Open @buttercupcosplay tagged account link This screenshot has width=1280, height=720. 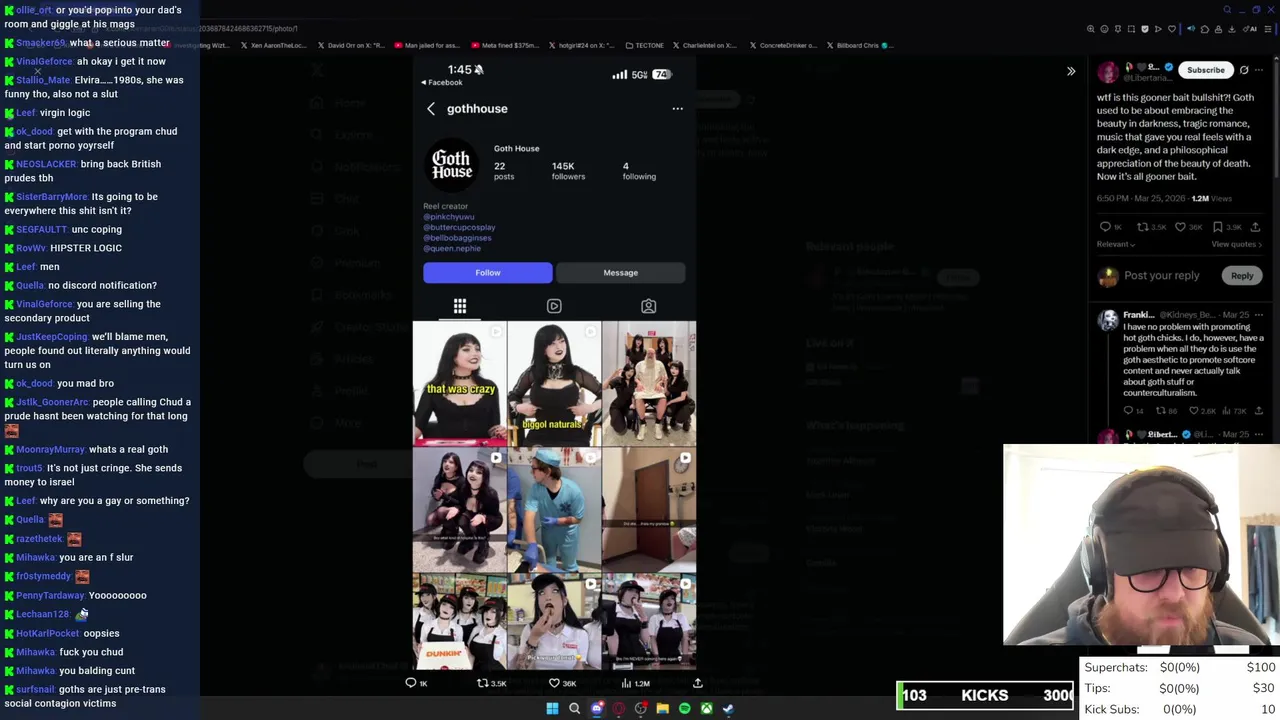tap(459, 227)
